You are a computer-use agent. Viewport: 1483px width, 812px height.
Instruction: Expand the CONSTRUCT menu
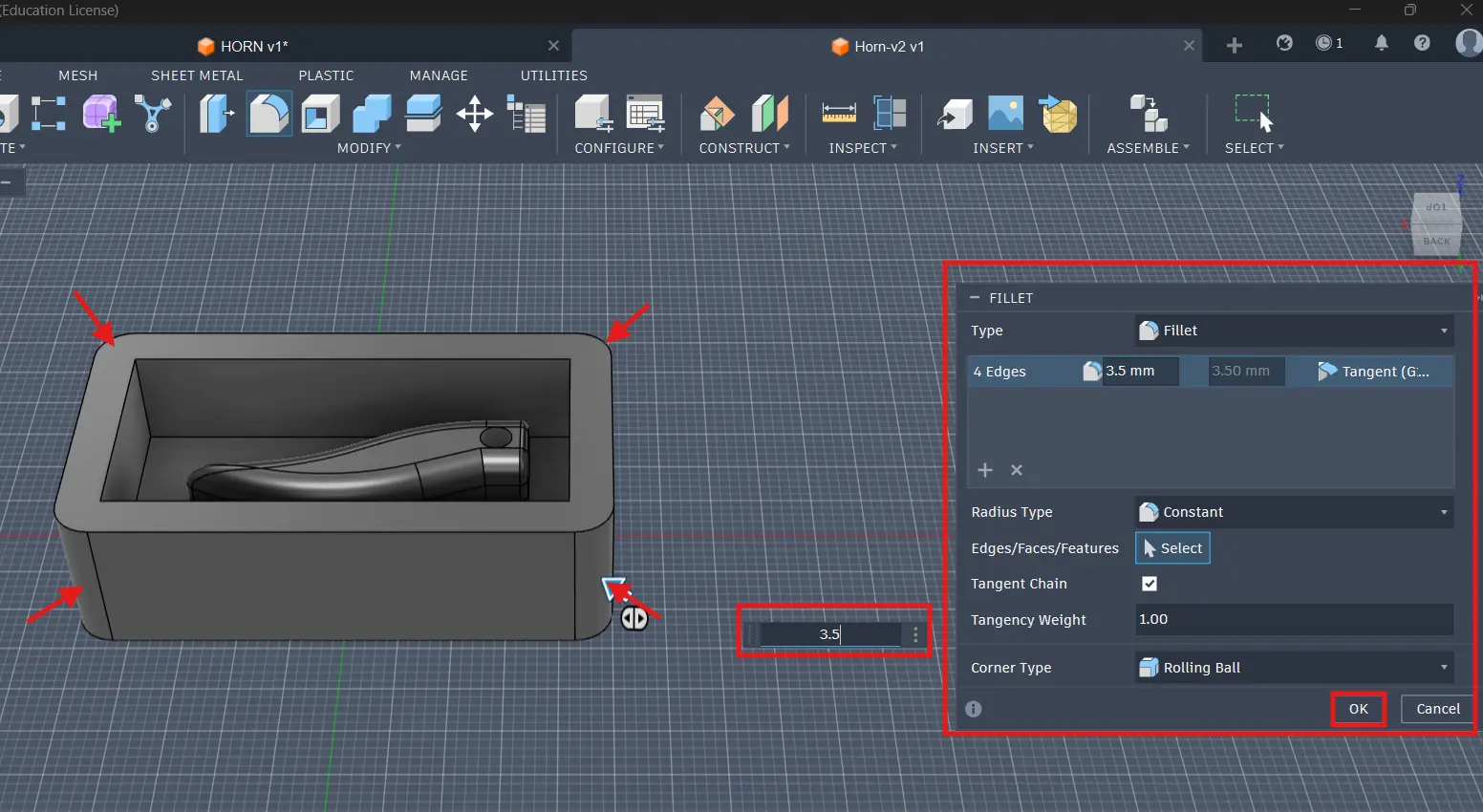744,148
